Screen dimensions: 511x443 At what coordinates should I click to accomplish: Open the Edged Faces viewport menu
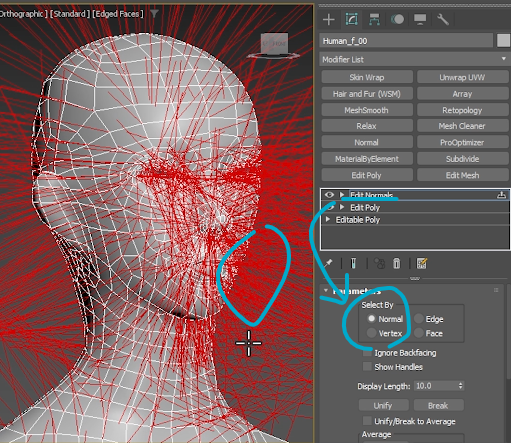pos(118,14)
